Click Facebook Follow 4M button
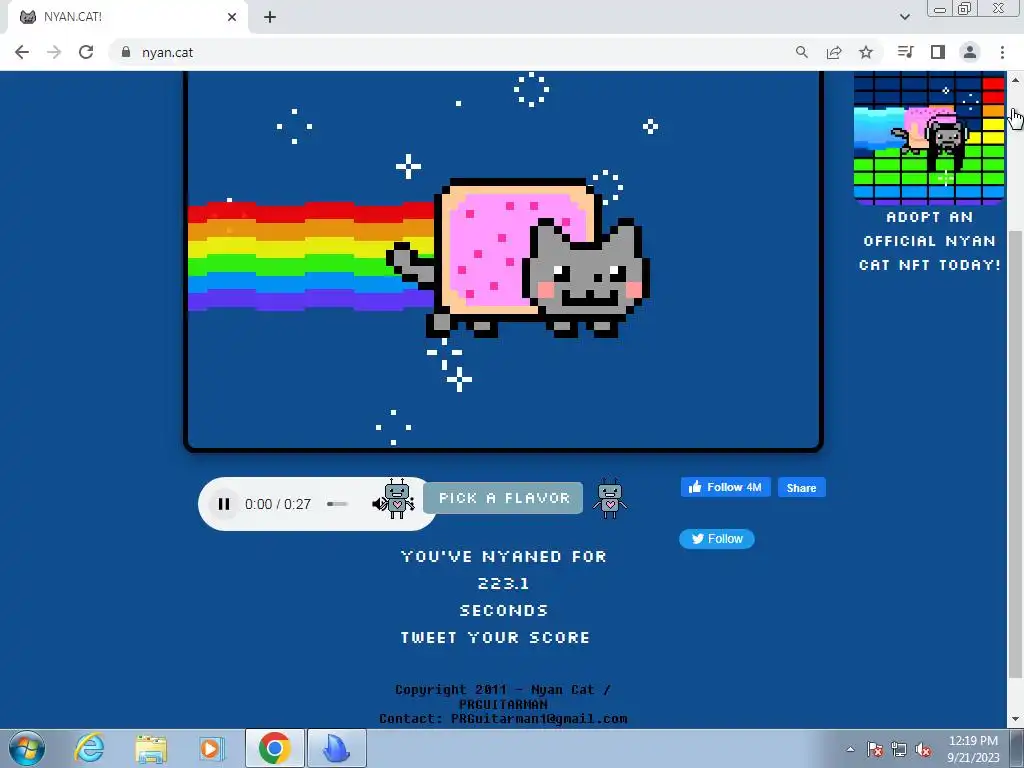Screen dimensions: 1024x768 pyautogui.click(x=726, y=487)
